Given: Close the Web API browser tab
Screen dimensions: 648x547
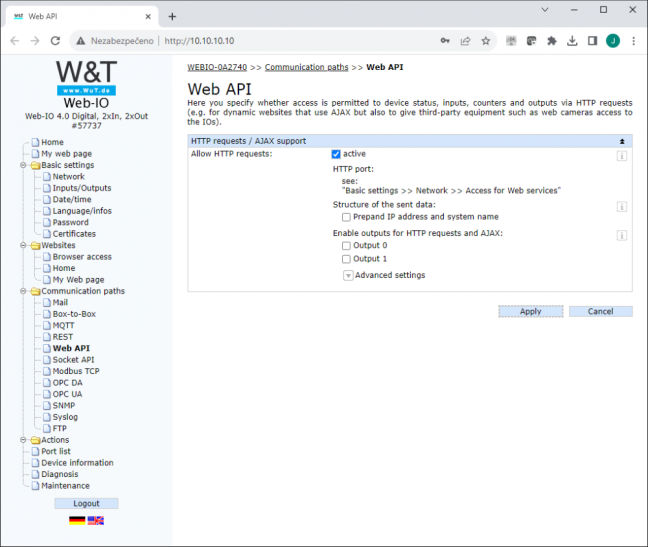Looking at the screenshot, I should (148, 17).
